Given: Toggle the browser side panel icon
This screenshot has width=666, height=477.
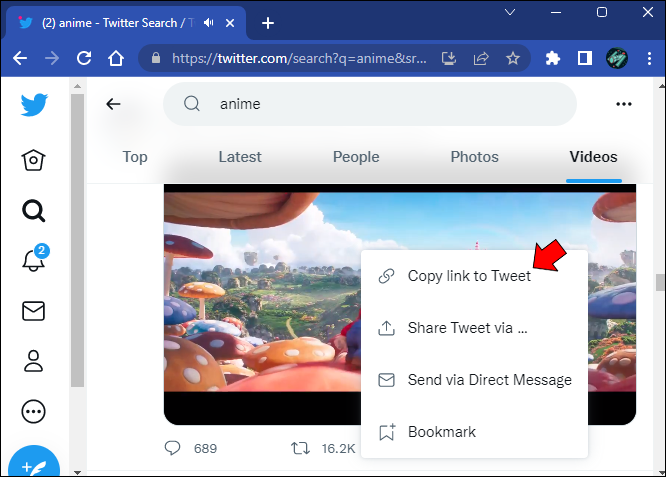Looking at the screenshot, I should [585, 58].
